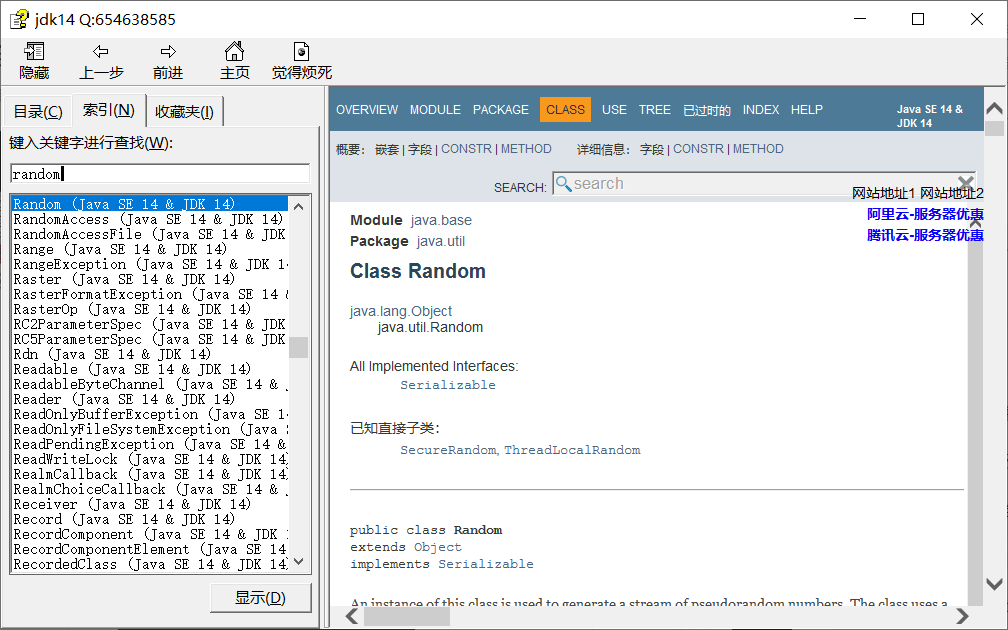
Task: Select index entry Raster (Java SE 14 & JDK 14)
Action: (x=150, y=279)
